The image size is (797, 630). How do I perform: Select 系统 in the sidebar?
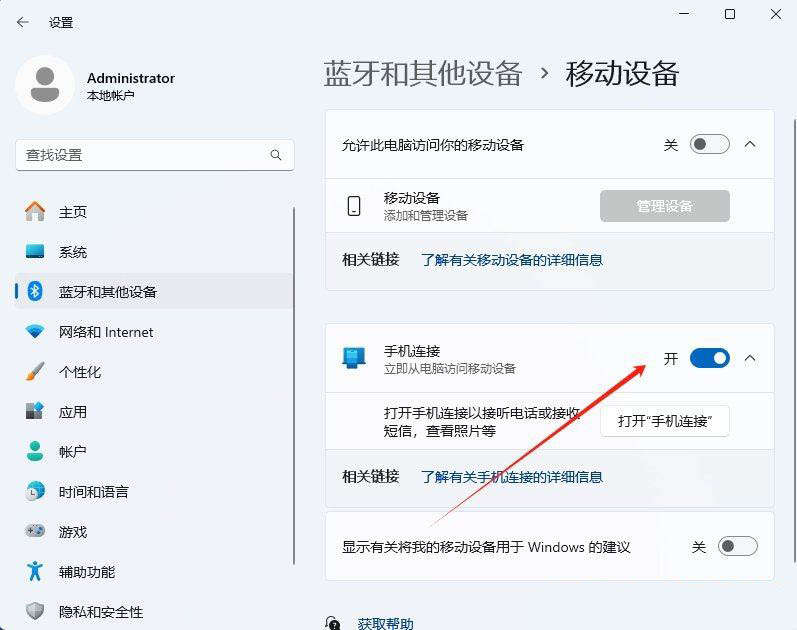(x=73, y=252)
